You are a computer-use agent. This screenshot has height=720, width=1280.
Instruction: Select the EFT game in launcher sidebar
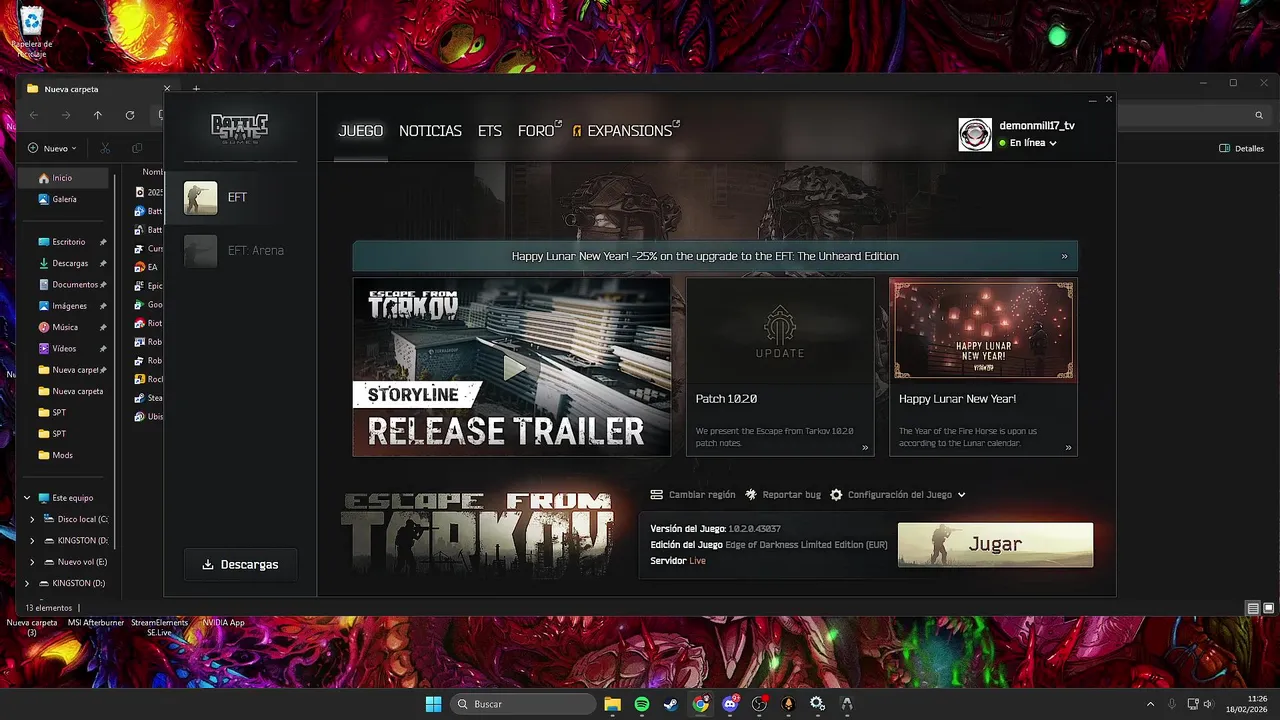[240, 198]
